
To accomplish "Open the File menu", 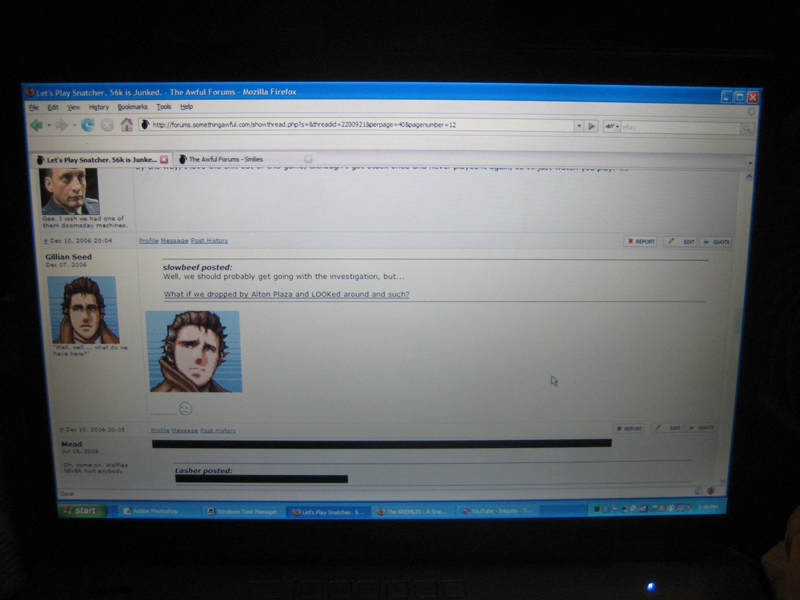I will [34, 107].
